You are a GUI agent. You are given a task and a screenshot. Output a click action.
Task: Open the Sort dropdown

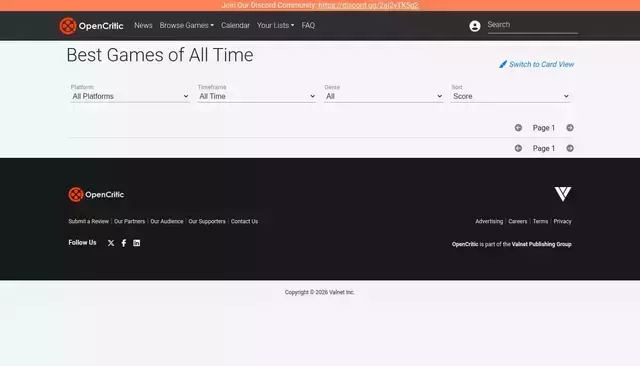tap(511, 96)
